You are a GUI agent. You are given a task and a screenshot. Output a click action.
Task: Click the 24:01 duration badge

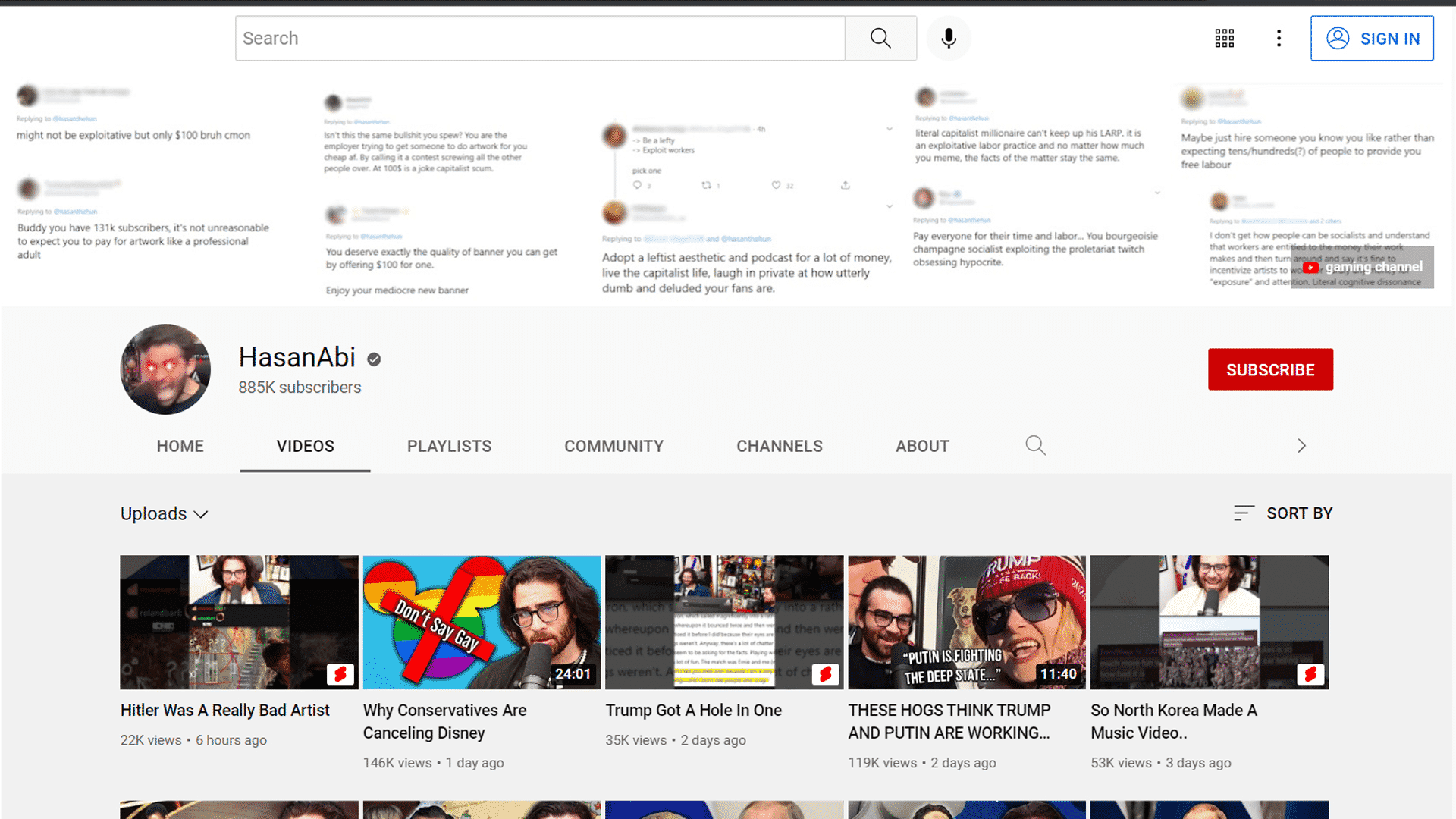[x=573, y=674]
